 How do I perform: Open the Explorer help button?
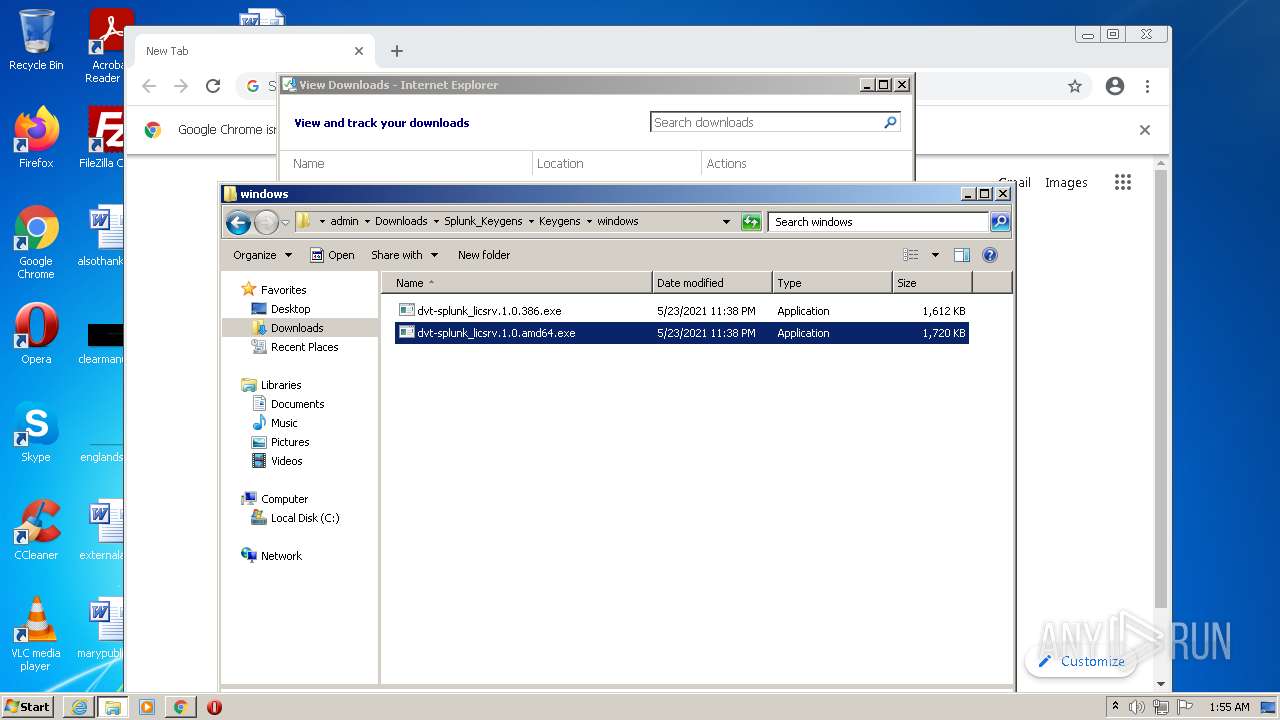tap(990, 255)
